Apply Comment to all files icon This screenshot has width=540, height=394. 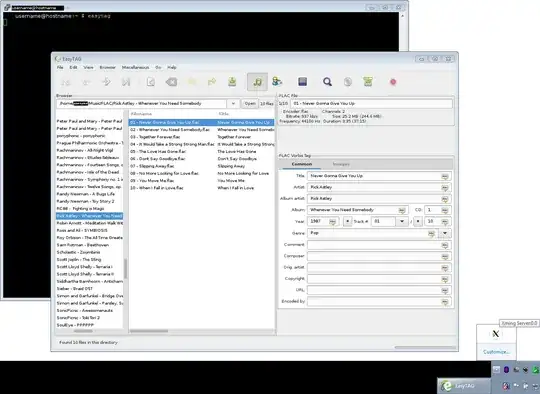(445, 245)
